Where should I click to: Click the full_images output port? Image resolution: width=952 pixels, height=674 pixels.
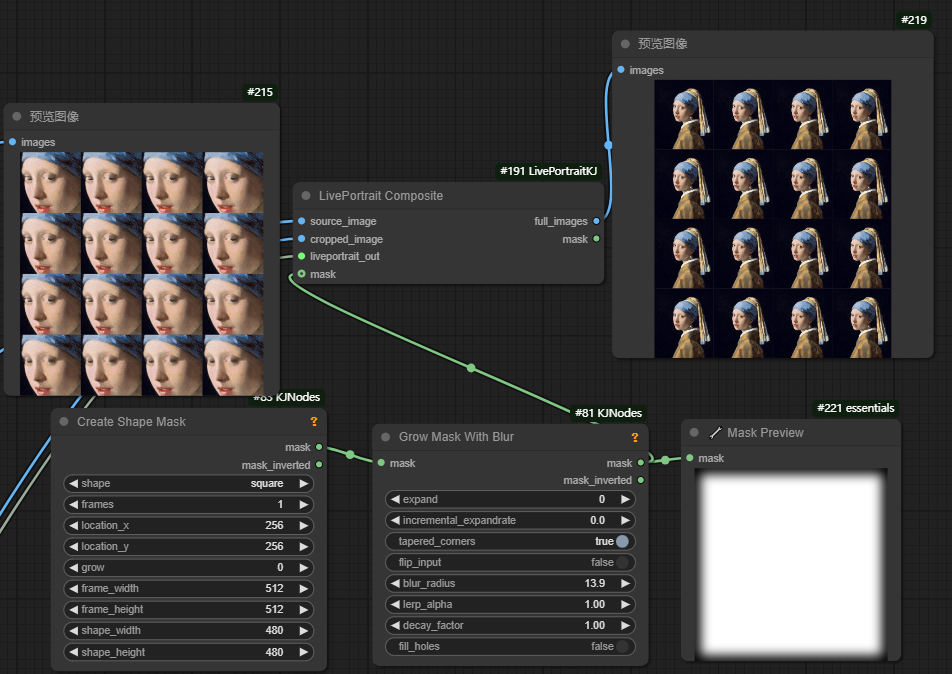tap(597, 221)
